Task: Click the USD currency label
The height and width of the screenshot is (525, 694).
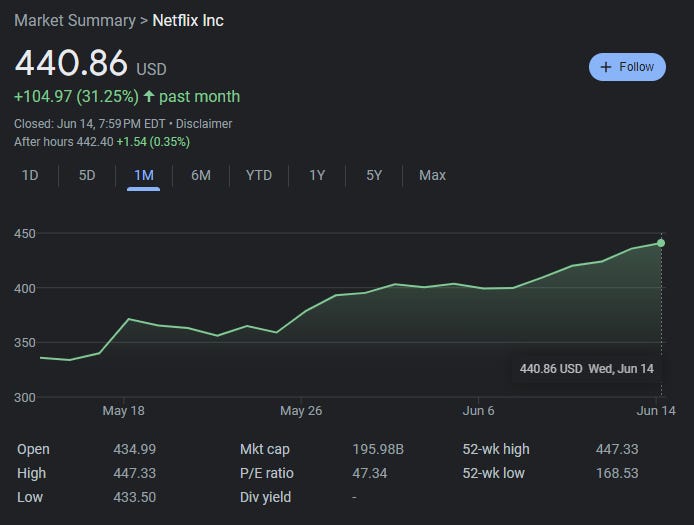Action: 151,69
